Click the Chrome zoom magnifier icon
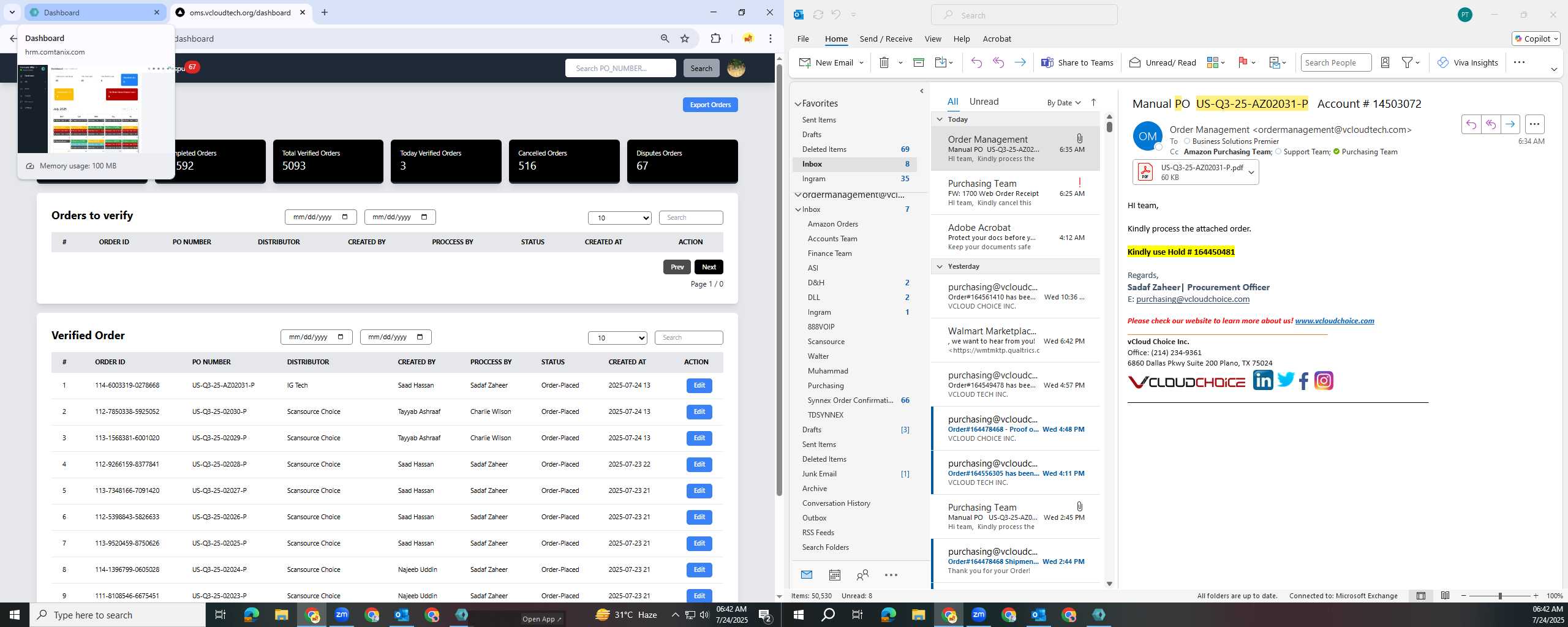This screenshot has height=627, width=1568. [x=665, y=39]
